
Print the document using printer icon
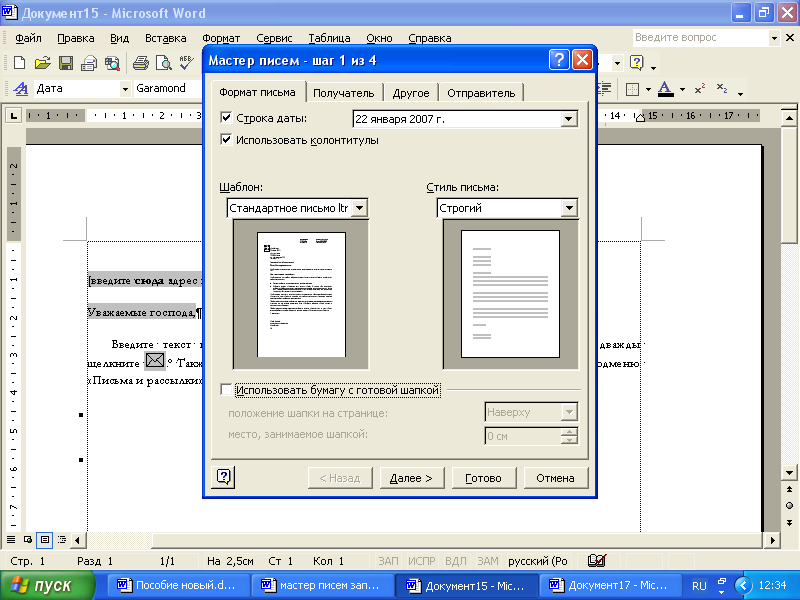point(141,63)
